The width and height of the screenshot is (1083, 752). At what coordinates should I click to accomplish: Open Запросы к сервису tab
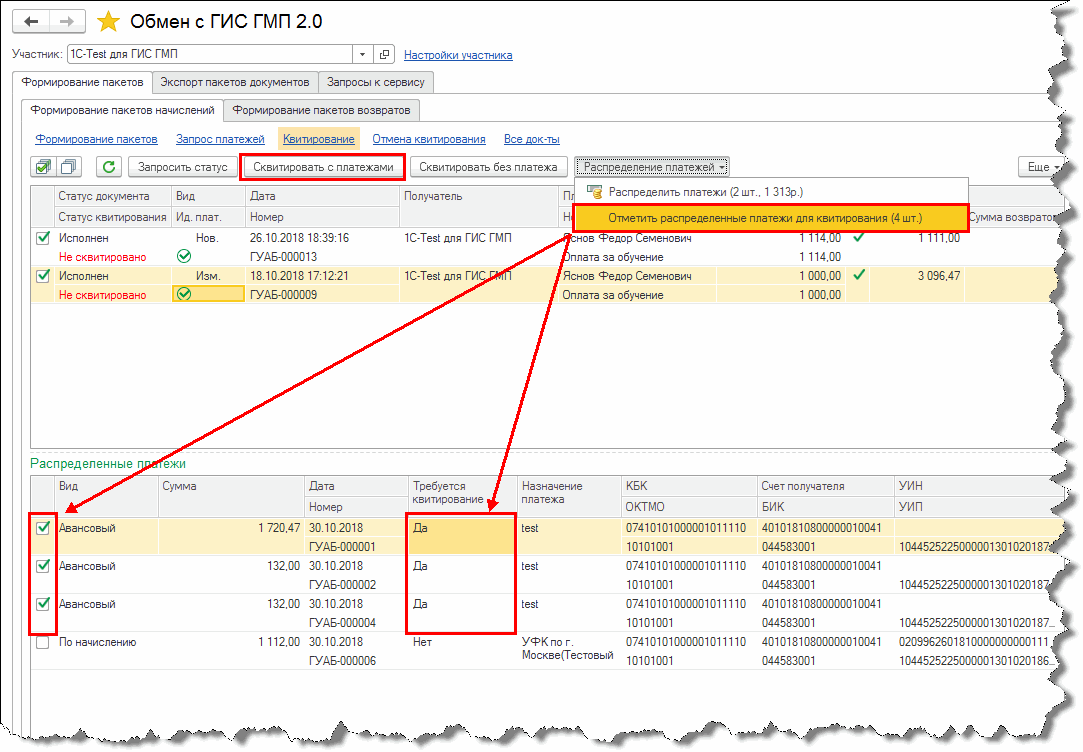376,82
